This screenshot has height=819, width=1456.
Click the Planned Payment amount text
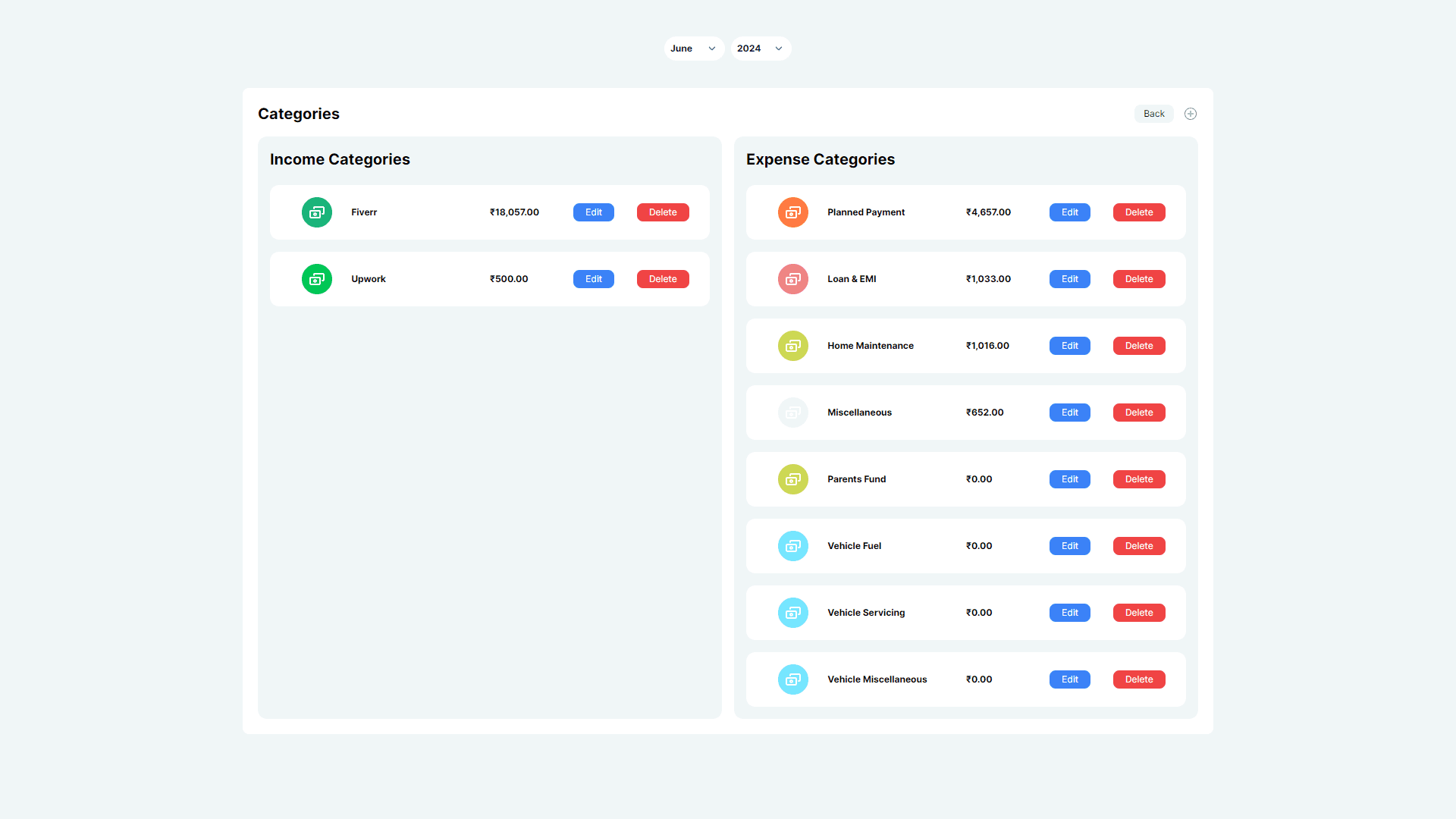988,212
